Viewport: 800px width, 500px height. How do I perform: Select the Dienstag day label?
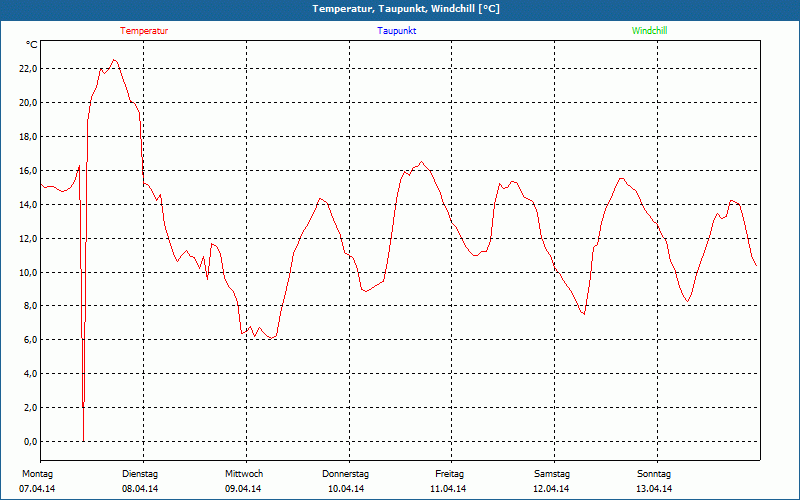(140, 474)
